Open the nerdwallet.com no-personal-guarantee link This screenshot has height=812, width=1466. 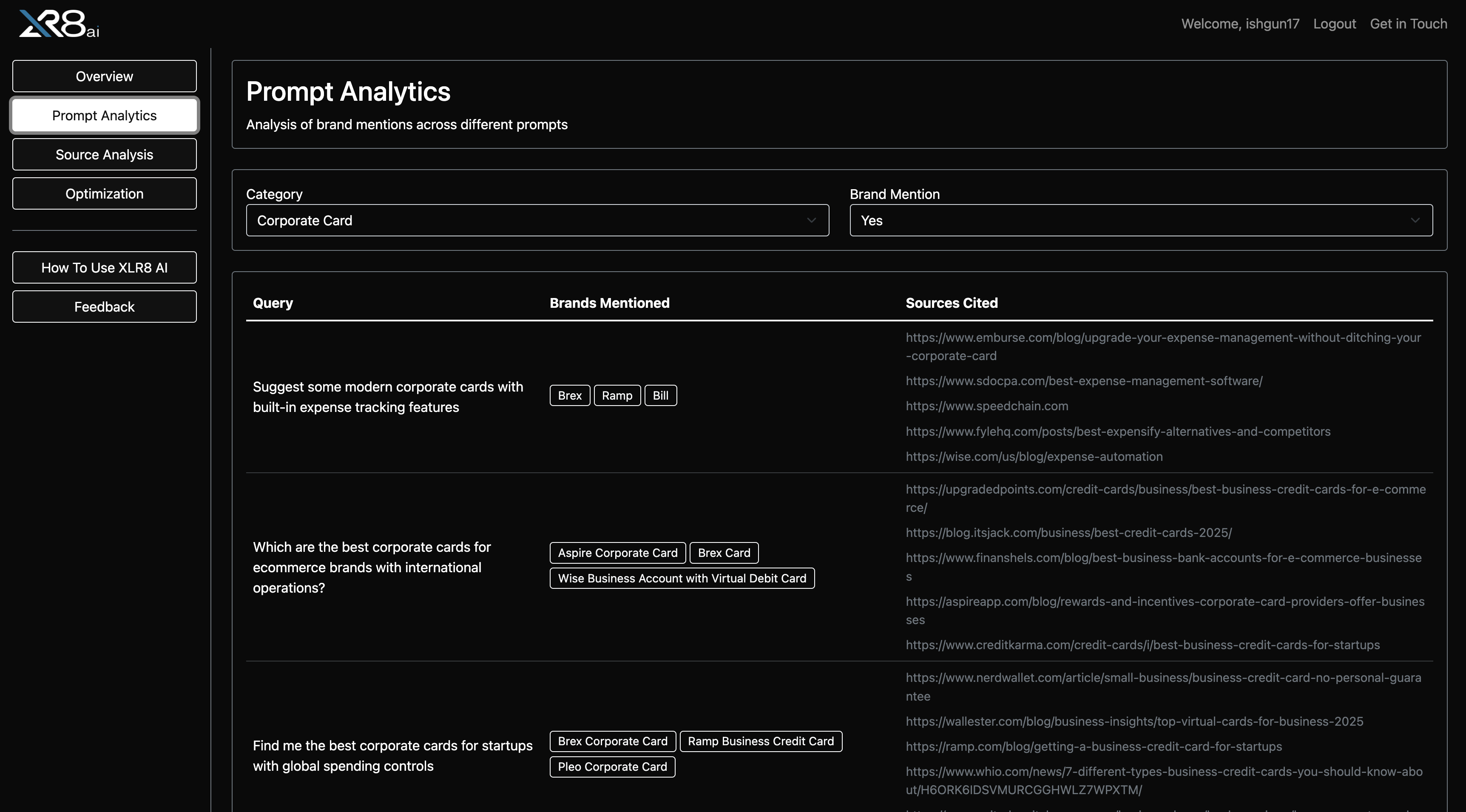1163,687
